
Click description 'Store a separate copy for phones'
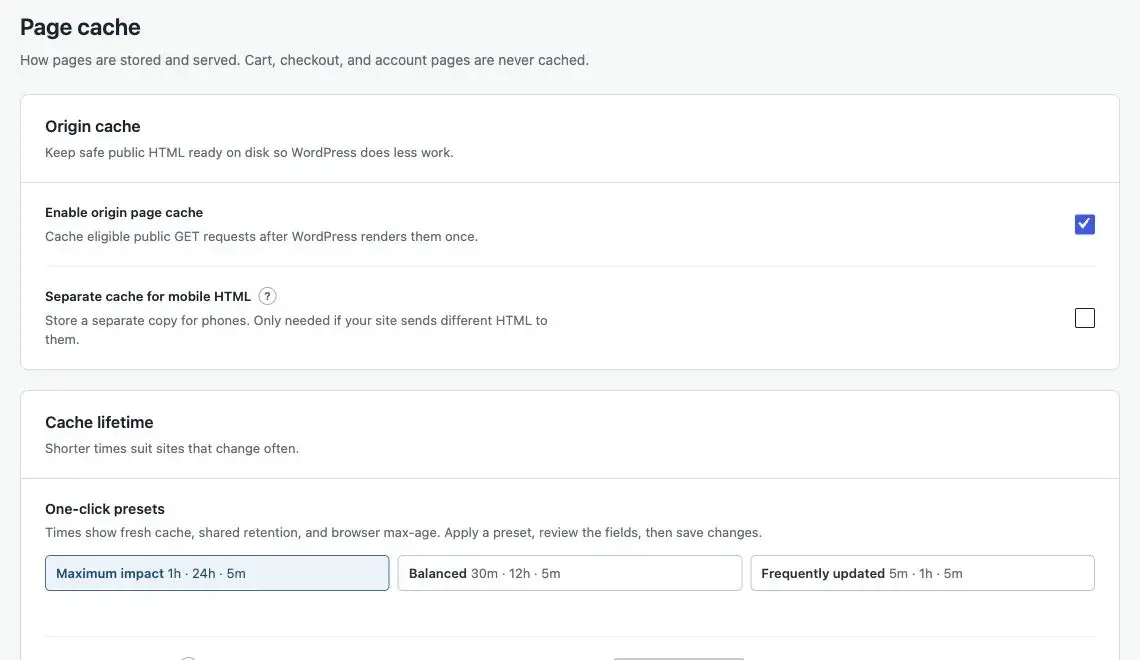click(x=146, y=321)
